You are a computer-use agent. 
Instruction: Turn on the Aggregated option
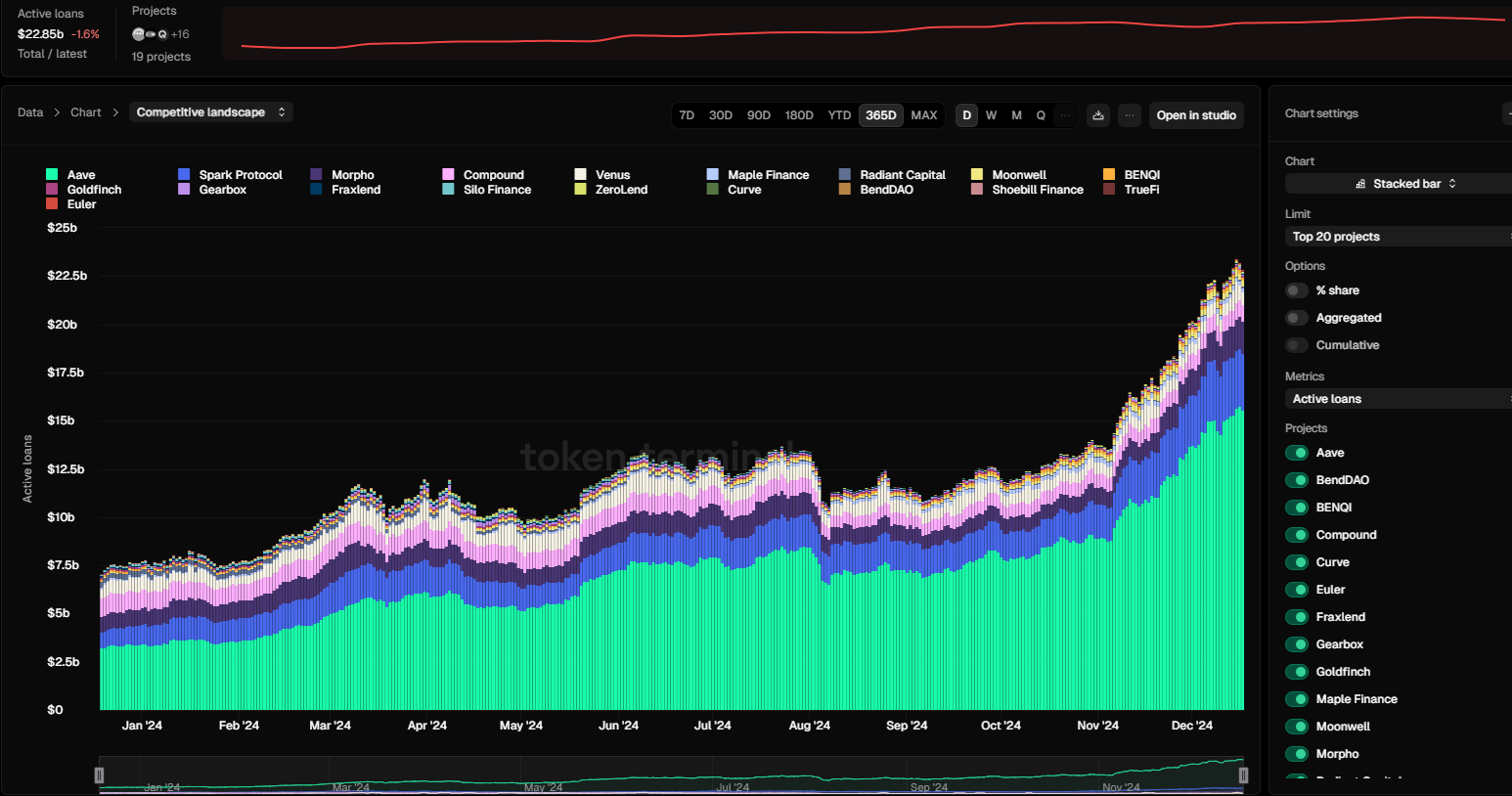[1296, 318]
